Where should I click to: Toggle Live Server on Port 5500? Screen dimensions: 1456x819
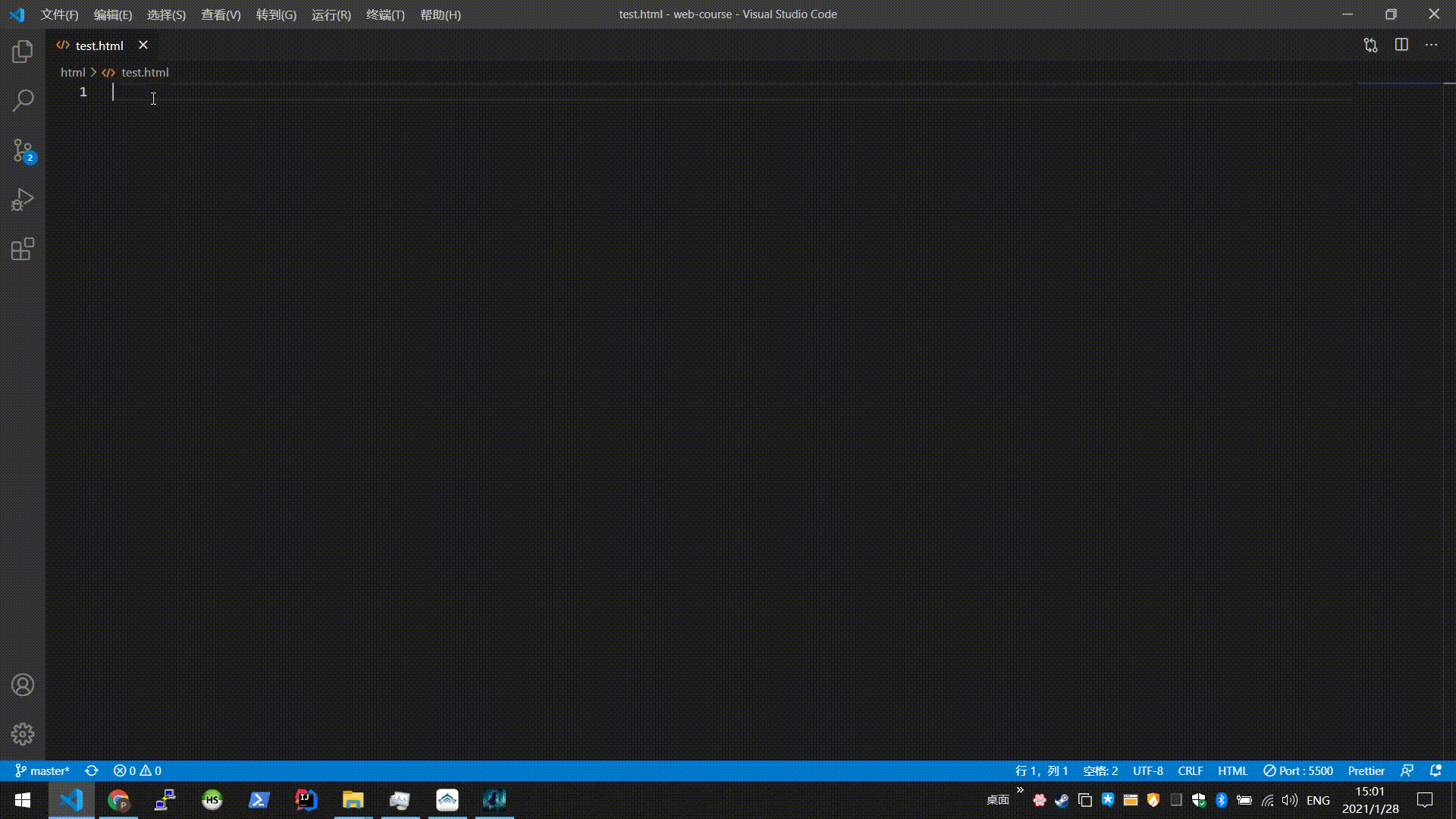click(1298, 770)
